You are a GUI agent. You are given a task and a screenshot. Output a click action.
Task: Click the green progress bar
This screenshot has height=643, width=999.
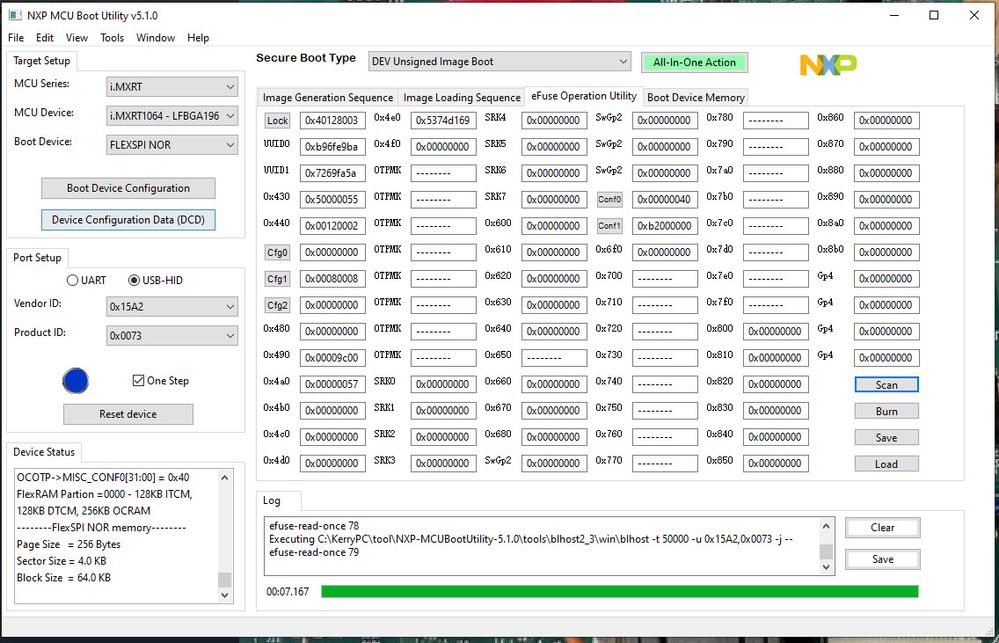click(x=619, y=591)
